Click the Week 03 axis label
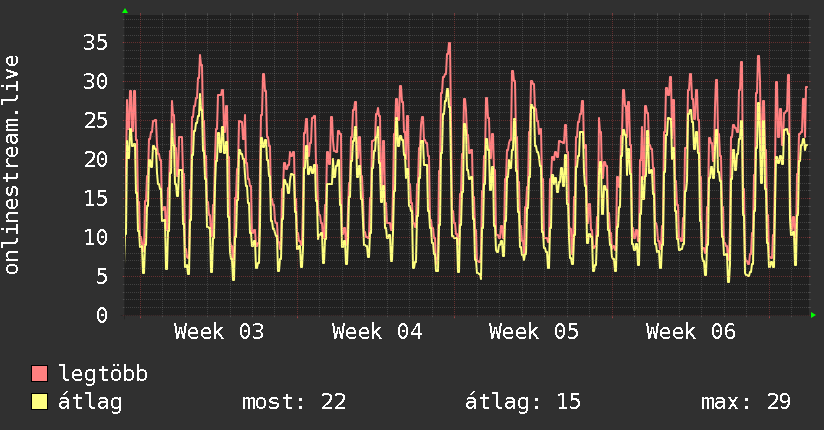824x430 pixels. coord(219,332)
